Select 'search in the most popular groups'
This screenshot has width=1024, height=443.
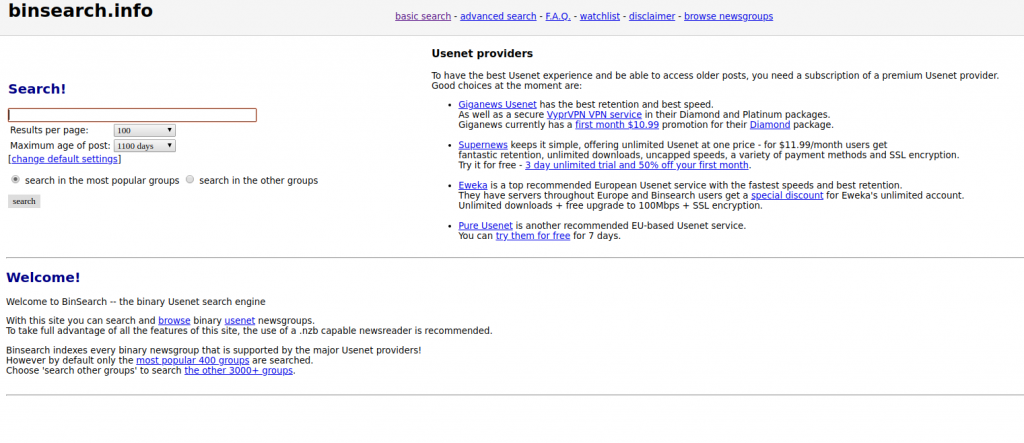tap(15, 180)
